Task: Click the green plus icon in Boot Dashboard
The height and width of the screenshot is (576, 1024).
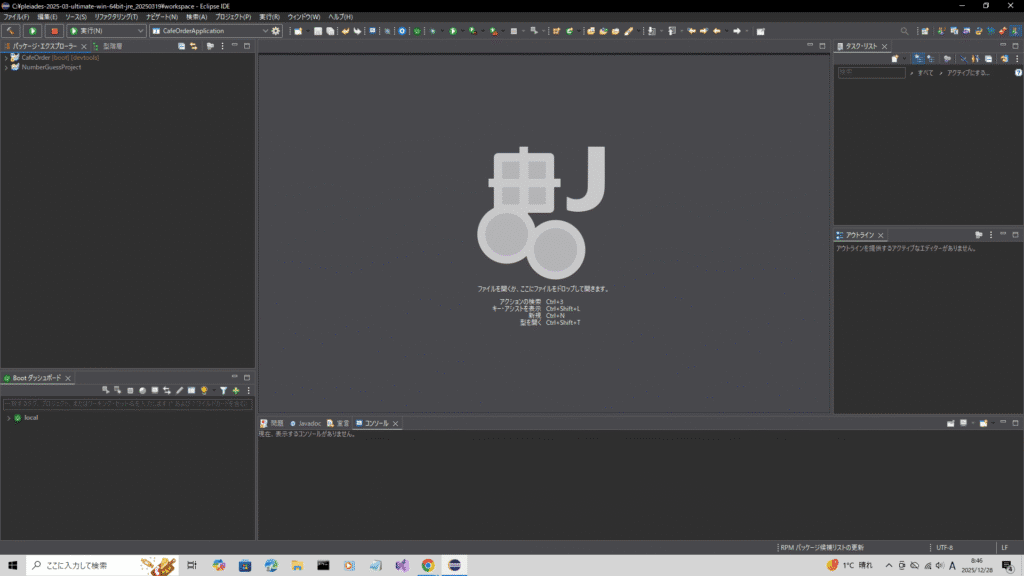Action: 236,390
